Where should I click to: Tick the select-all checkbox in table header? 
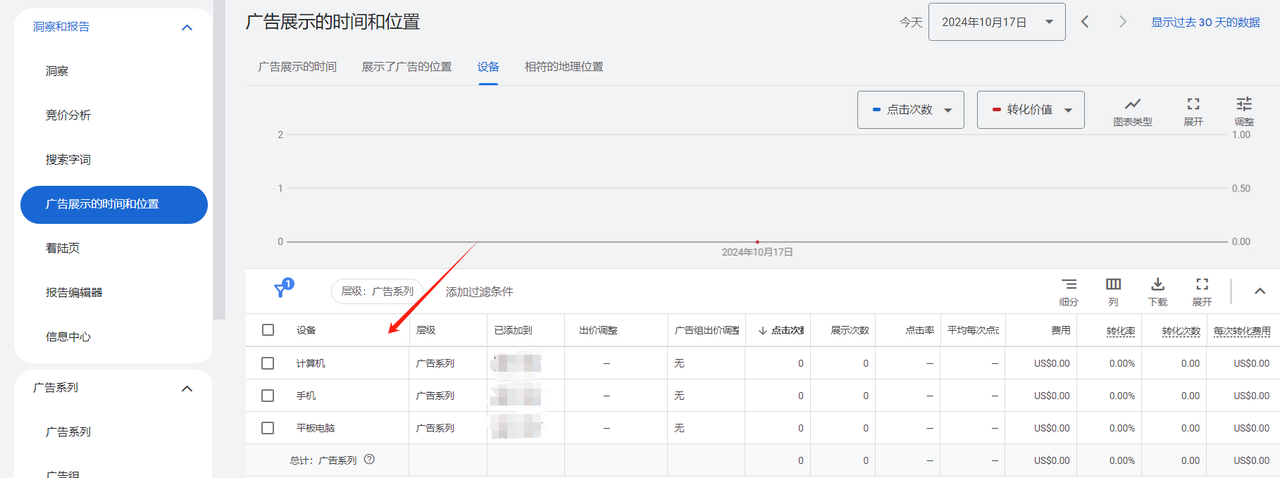pos(267,330)
